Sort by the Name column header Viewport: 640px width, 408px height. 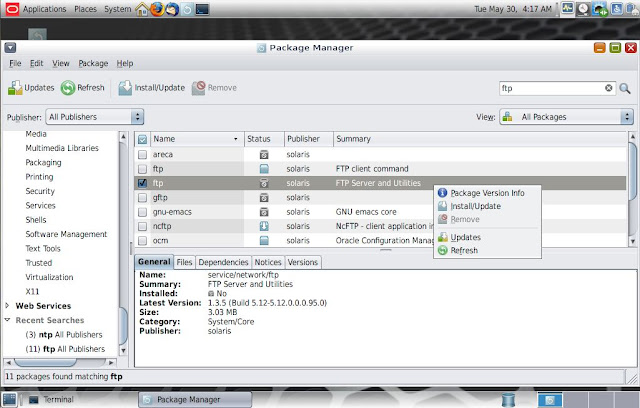coord(197,139)
